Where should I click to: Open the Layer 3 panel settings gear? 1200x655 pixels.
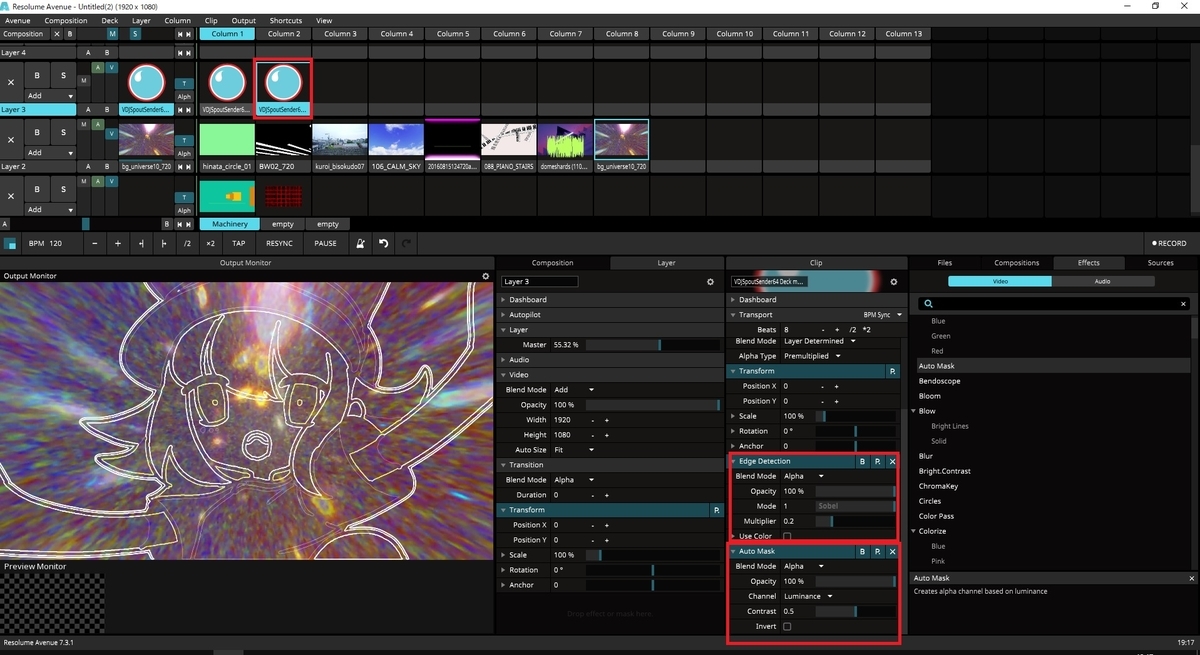coord(711,282)
